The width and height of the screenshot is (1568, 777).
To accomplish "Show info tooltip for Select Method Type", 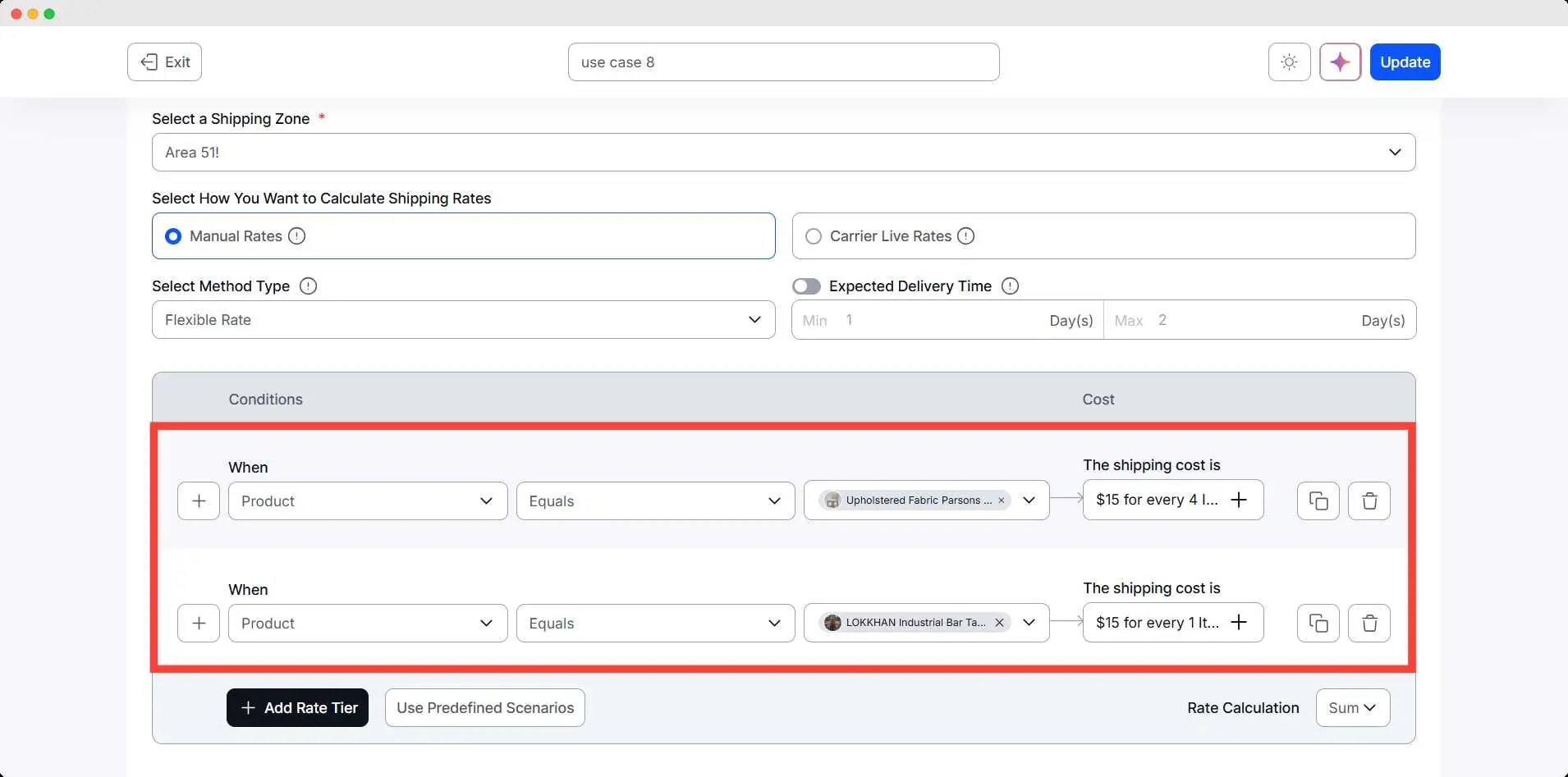I will (x=308, y=286).
